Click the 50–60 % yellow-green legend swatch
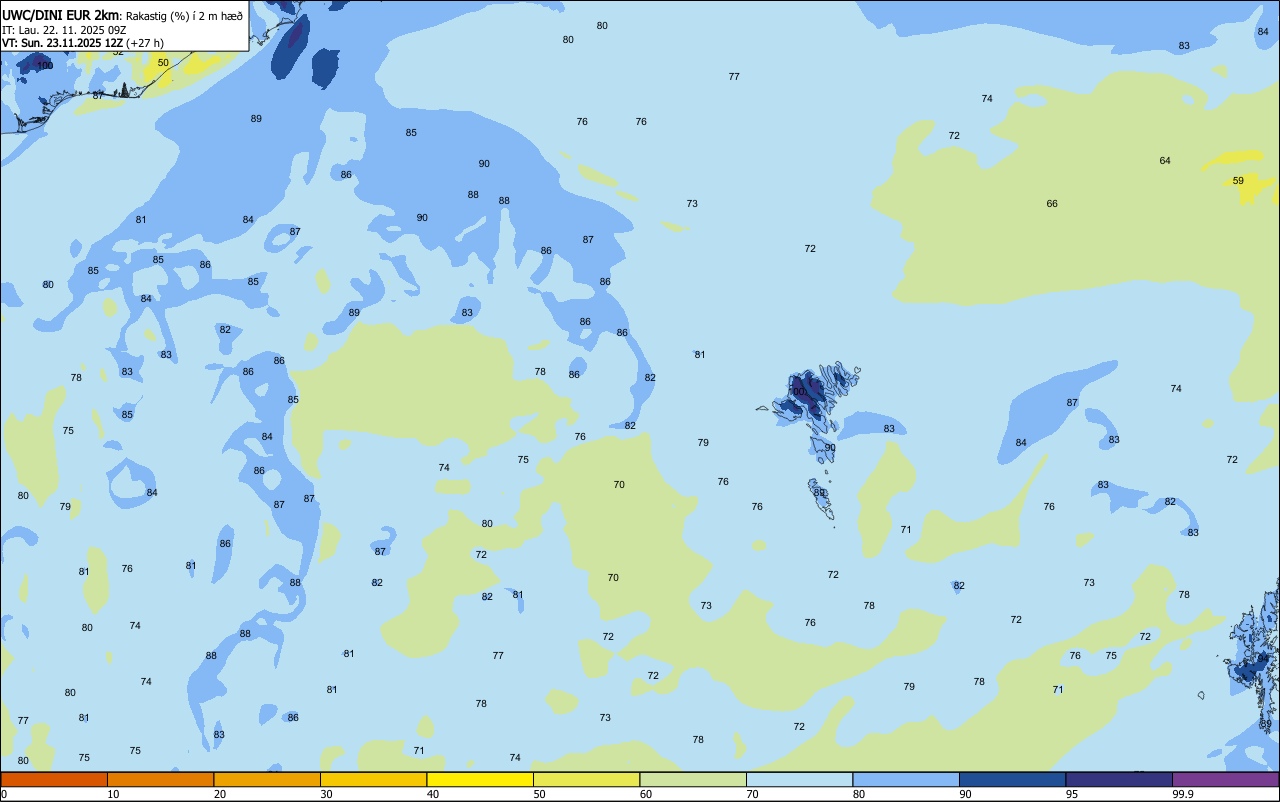 (x=586, y=779)
